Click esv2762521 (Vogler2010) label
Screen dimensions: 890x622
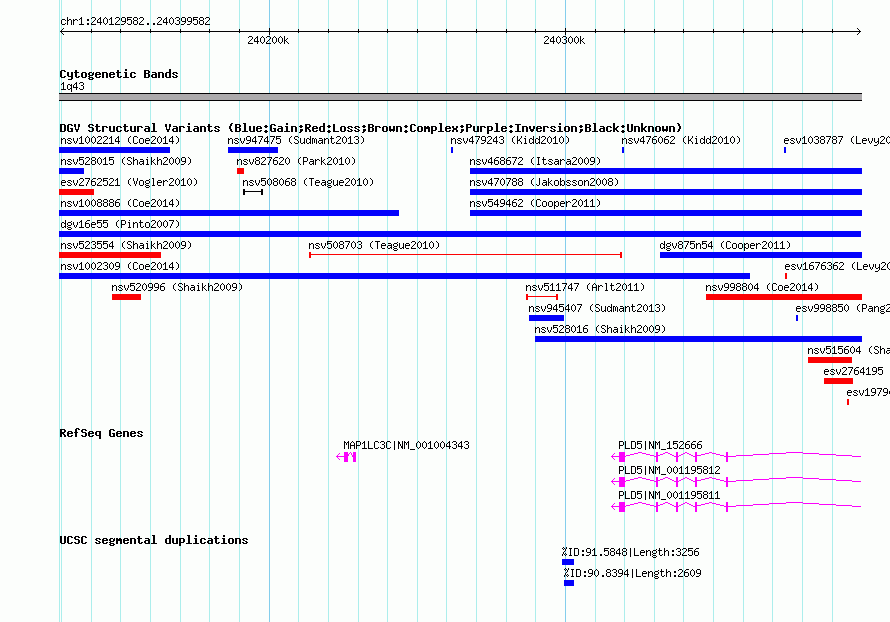(x=129, y=182)
